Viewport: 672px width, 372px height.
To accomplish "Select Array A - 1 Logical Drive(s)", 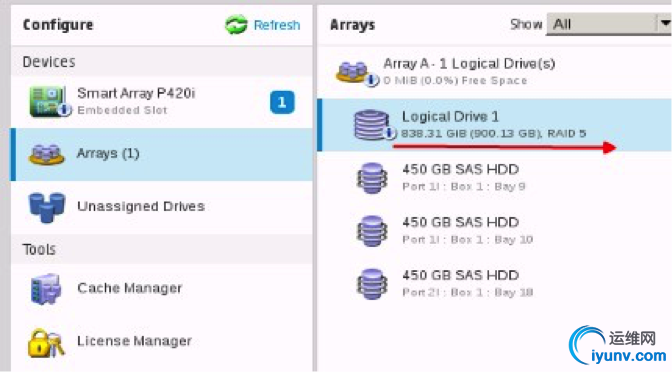I will [x=495, y=72].
